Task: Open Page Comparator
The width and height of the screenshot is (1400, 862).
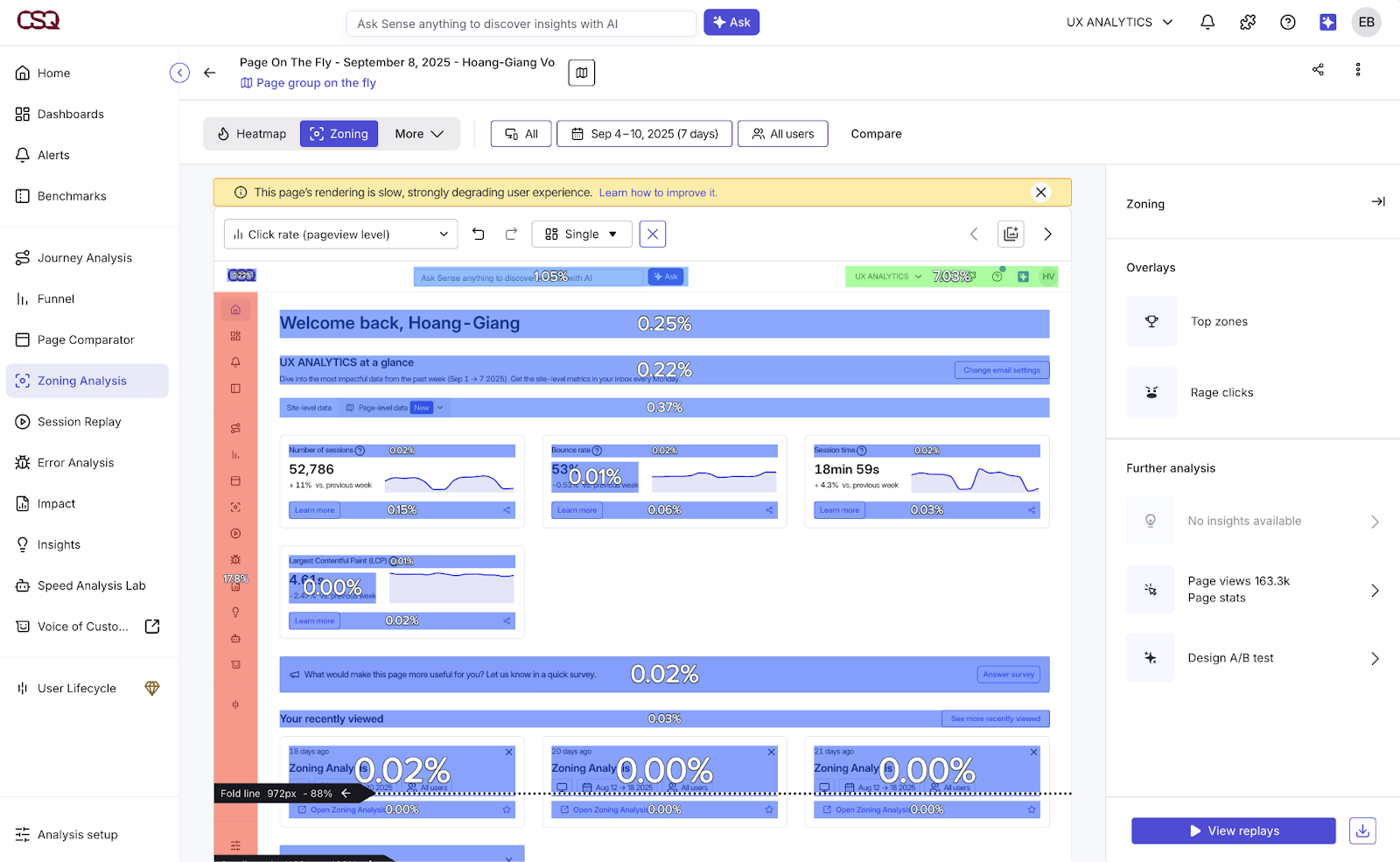Action: click(87, 340)
